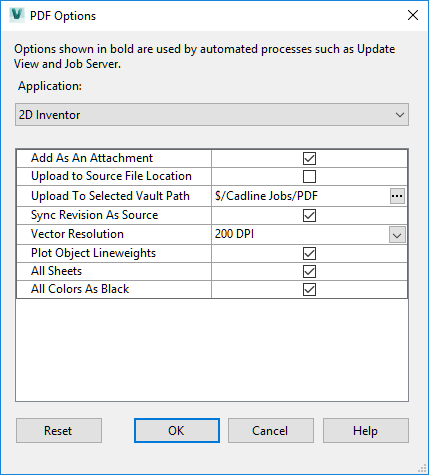Screen dimensions: 429x475
Task: Open the Application dropdown showing 2D Inventor
Action: tap(212, 115)
